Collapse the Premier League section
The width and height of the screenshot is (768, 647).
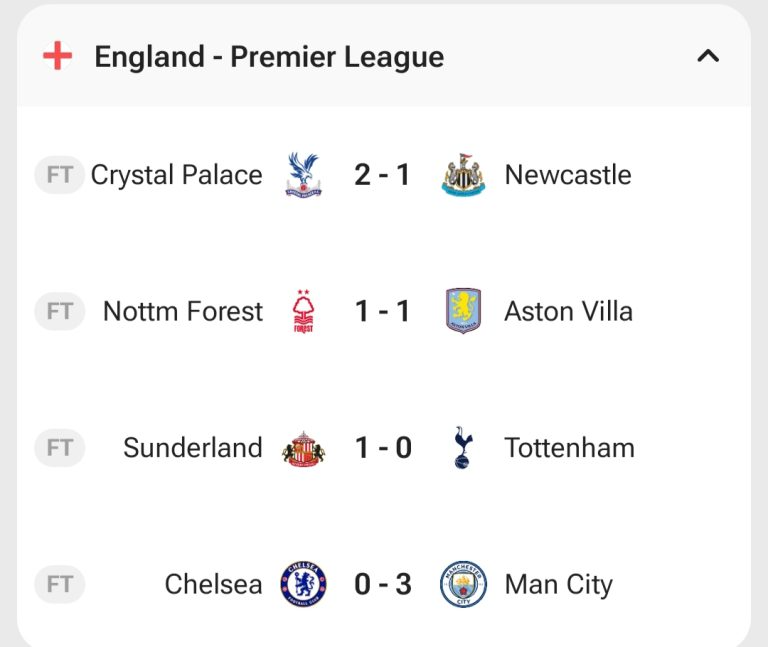708,56
